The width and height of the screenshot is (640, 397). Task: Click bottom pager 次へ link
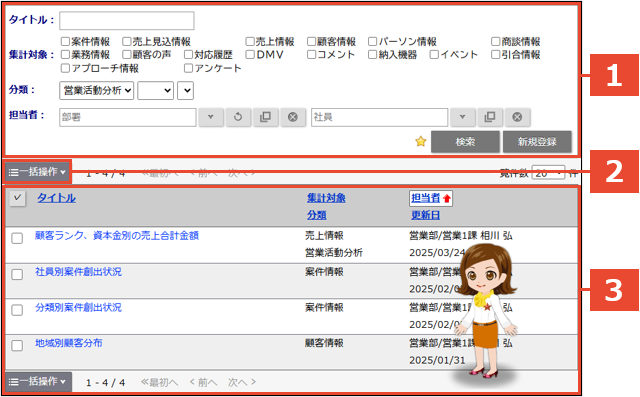point(242,382)
